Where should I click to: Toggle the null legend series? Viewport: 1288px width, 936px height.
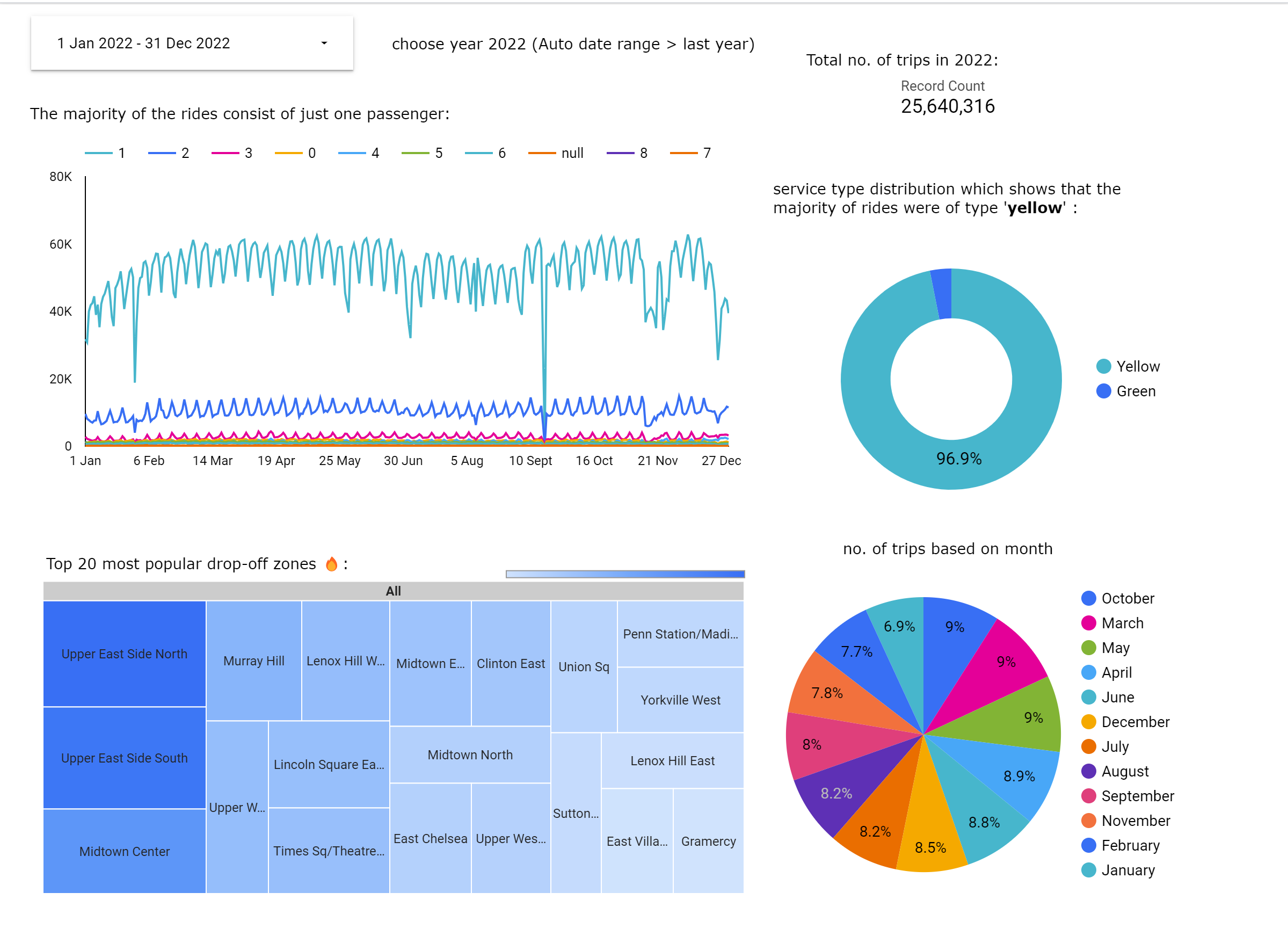tap(555, 153)
